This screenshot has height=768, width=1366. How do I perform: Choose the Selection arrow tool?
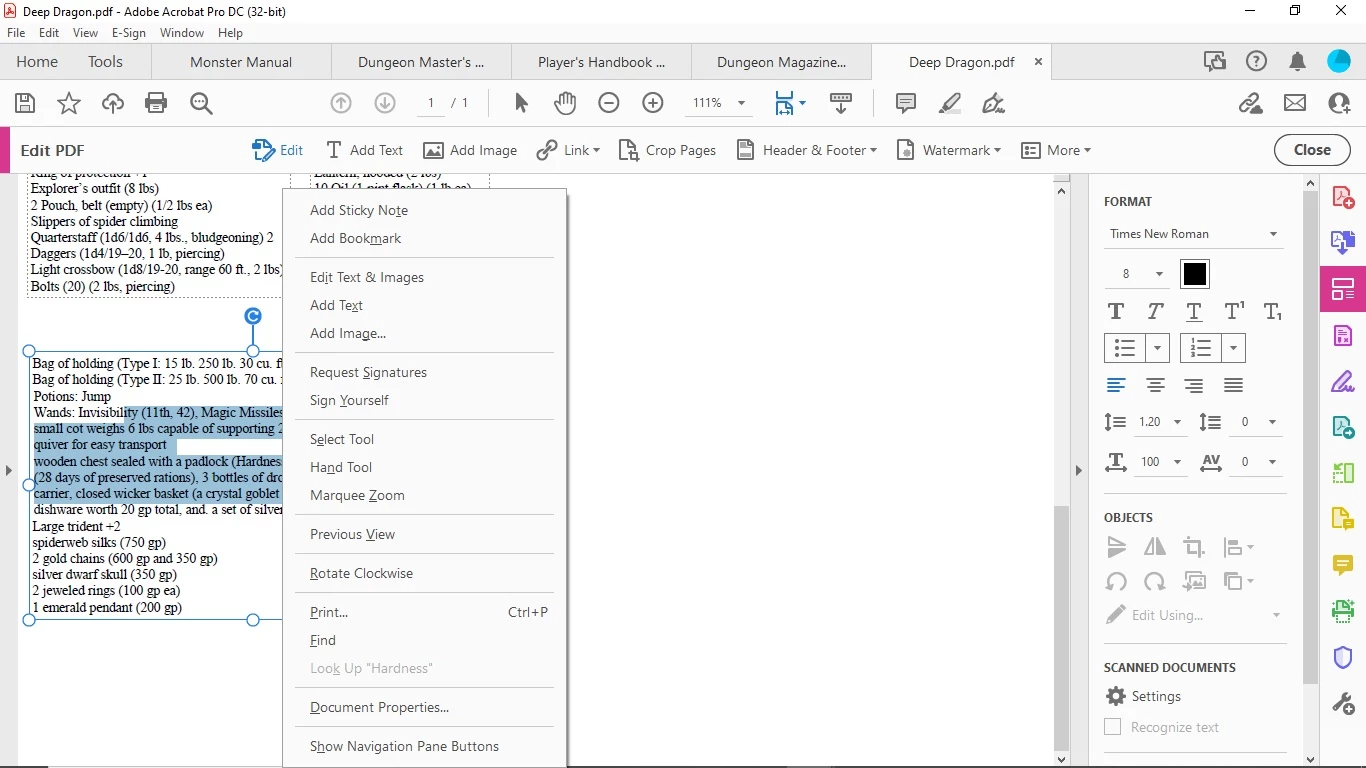point(521,103)
